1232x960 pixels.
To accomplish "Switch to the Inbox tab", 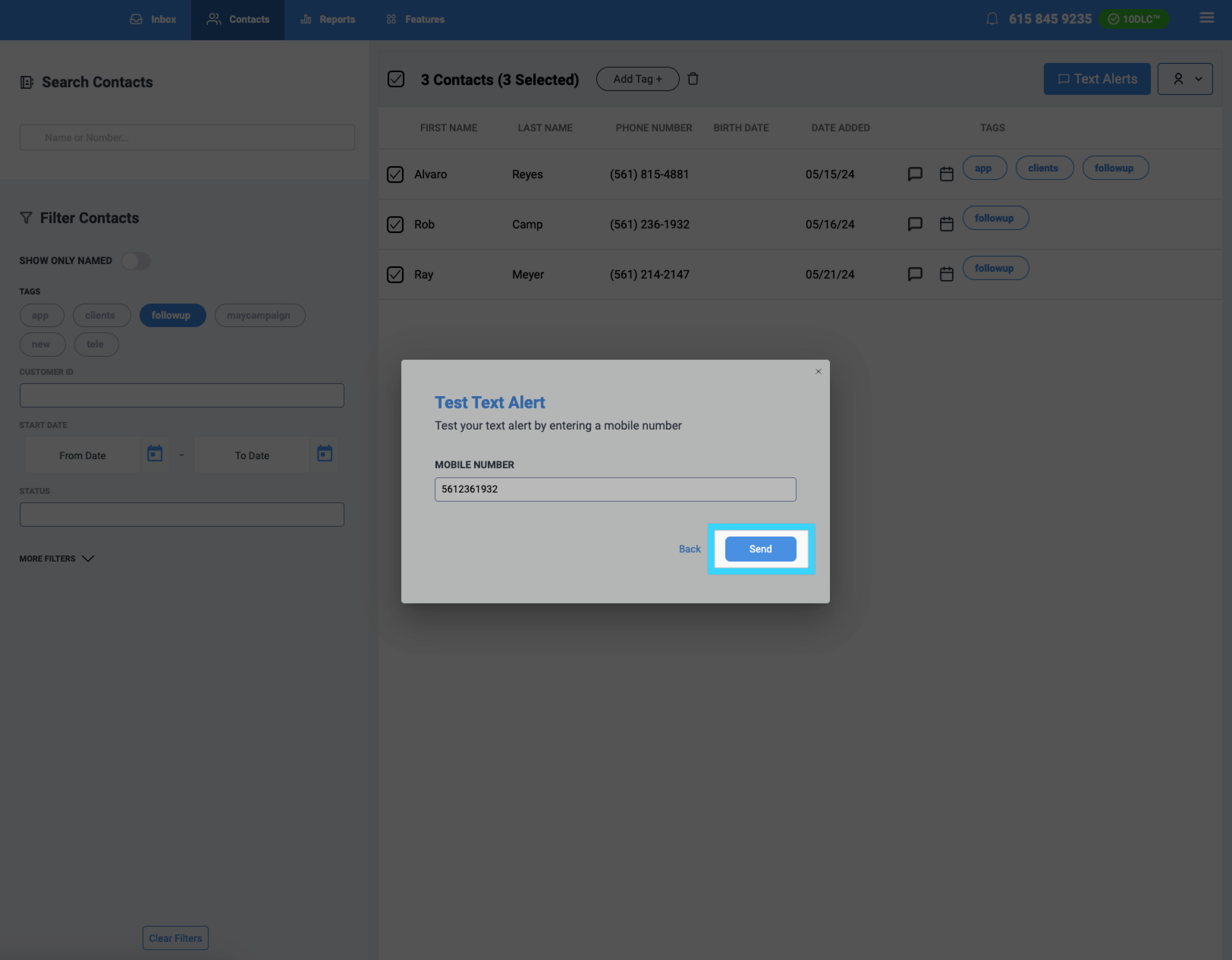I will (x=153, y=20).
